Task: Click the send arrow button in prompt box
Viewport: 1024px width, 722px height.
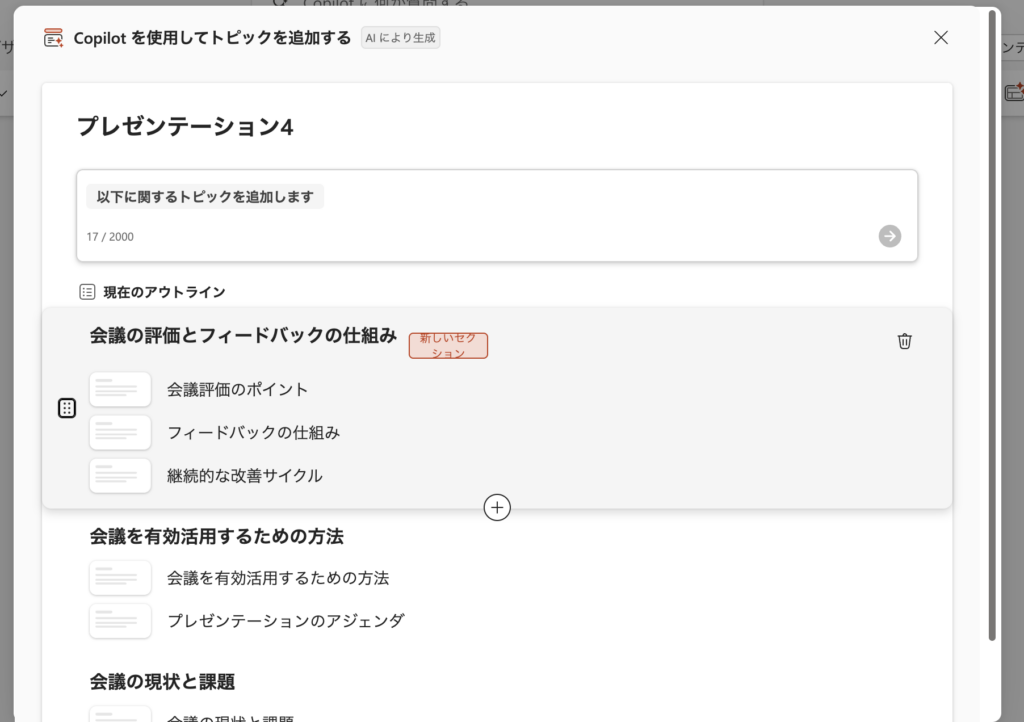Action: point(889,236)
